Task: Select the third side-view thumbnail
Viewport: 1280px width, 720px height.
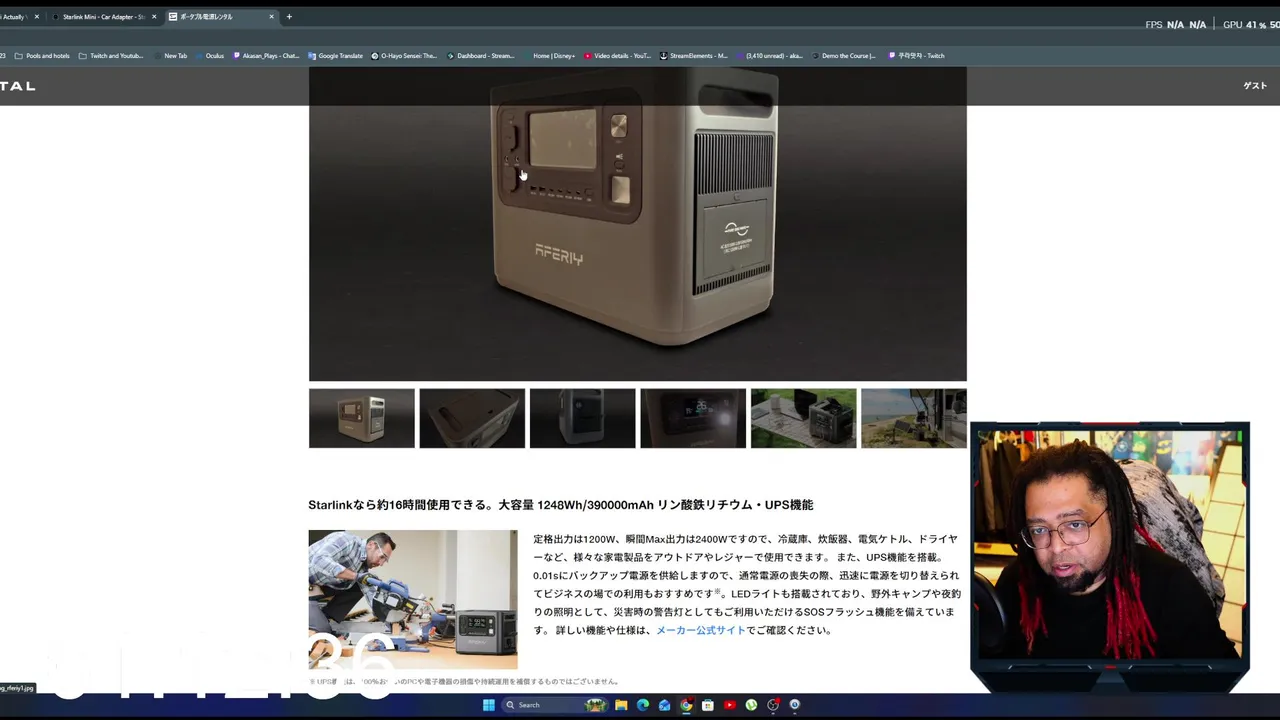Action: [582, 418]
